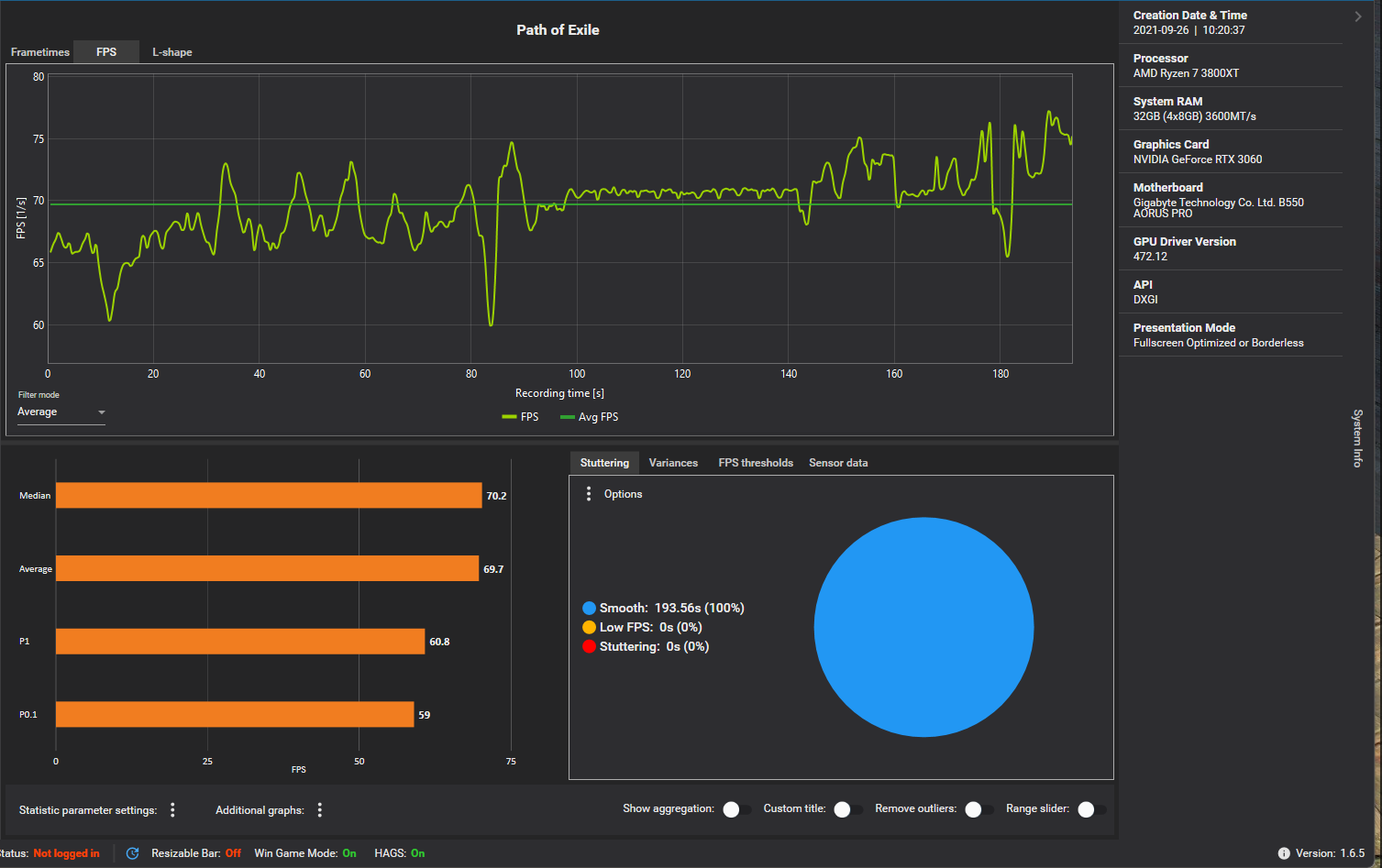Viewport: 1382px width, 868px height.
Task: Select the Stuttering tab
Action: coord(604,463)
